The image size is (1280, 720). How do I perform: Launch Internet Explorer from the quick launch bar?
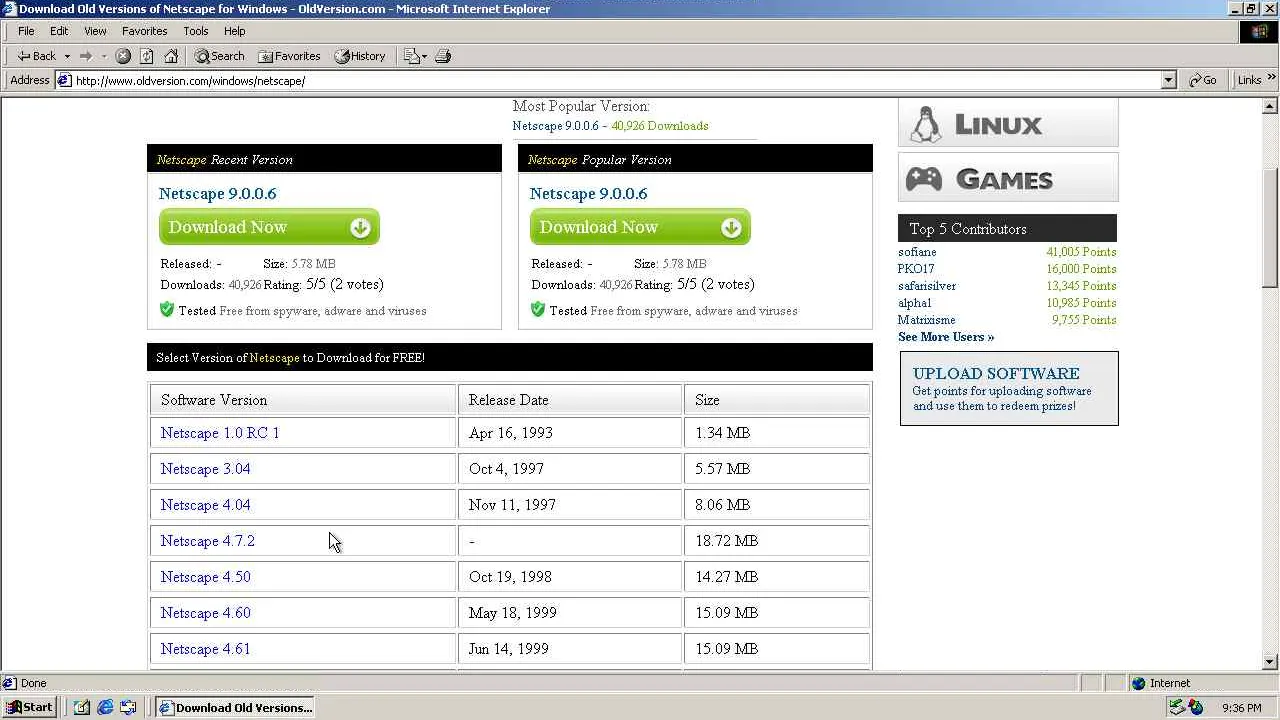pyautogui.click(x=105, y=707)
